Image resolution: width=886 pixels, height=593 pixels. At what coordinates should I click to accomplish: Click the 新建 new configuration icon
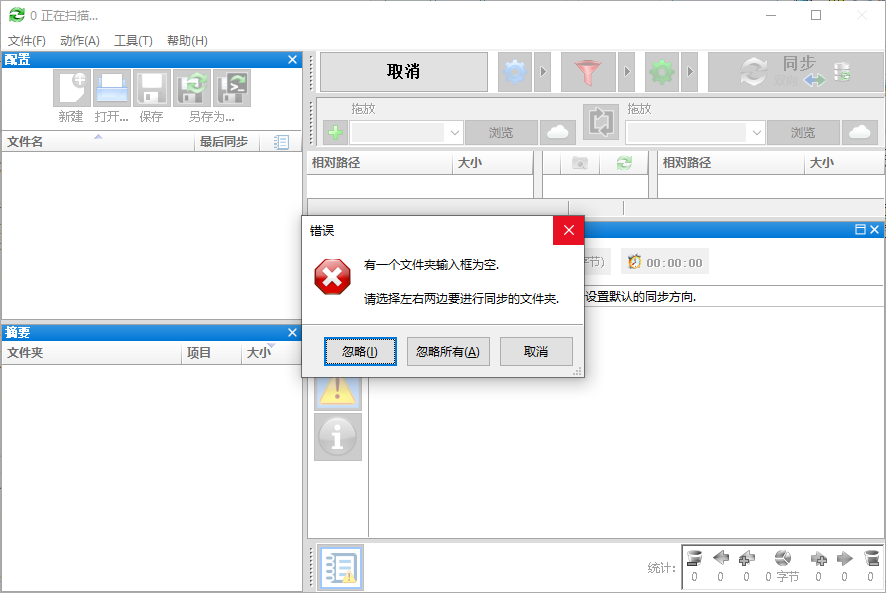click(72, 88)
